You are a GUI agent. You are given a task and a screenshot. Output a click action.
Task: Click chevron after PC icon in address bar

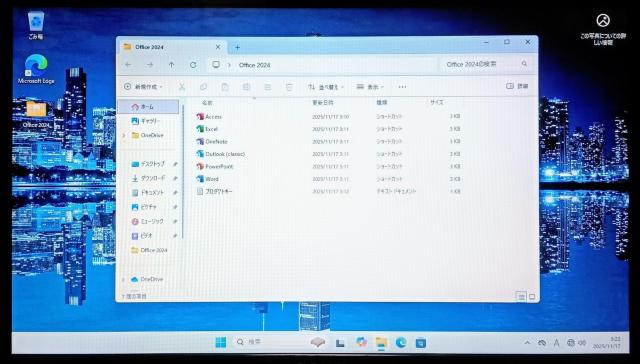[x=229, y=65]
